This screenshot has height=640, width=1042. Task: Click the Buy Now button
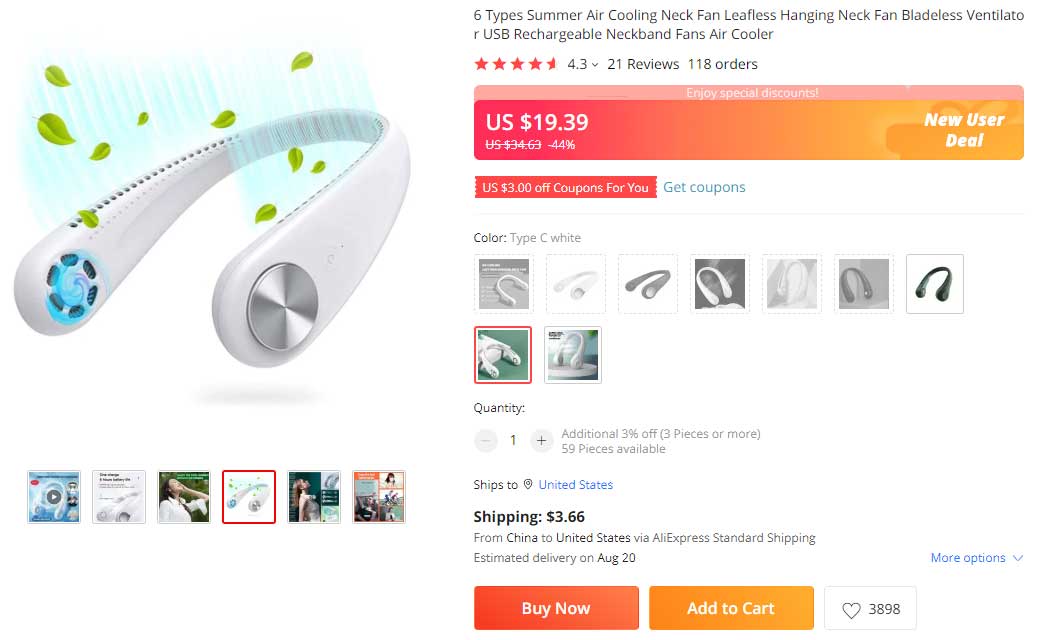click(556, 608)
